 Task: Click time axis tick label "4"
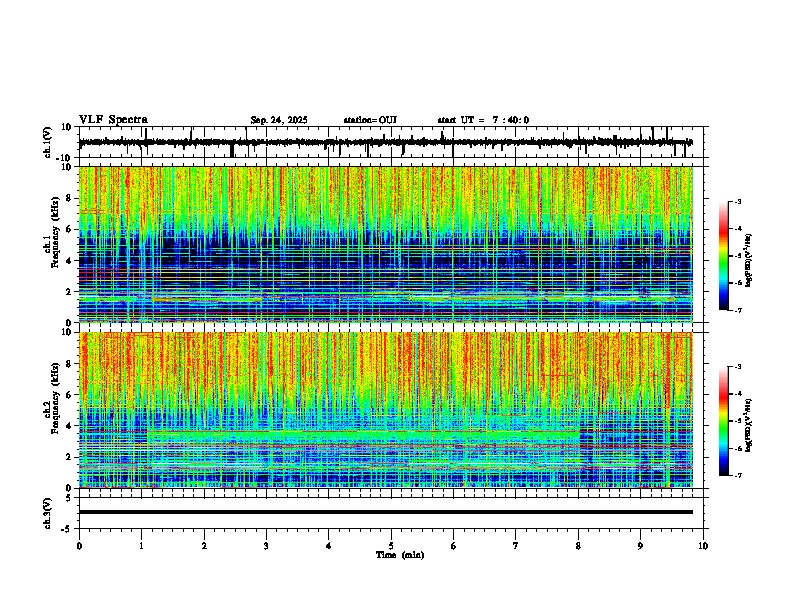(x=328, y=546)
